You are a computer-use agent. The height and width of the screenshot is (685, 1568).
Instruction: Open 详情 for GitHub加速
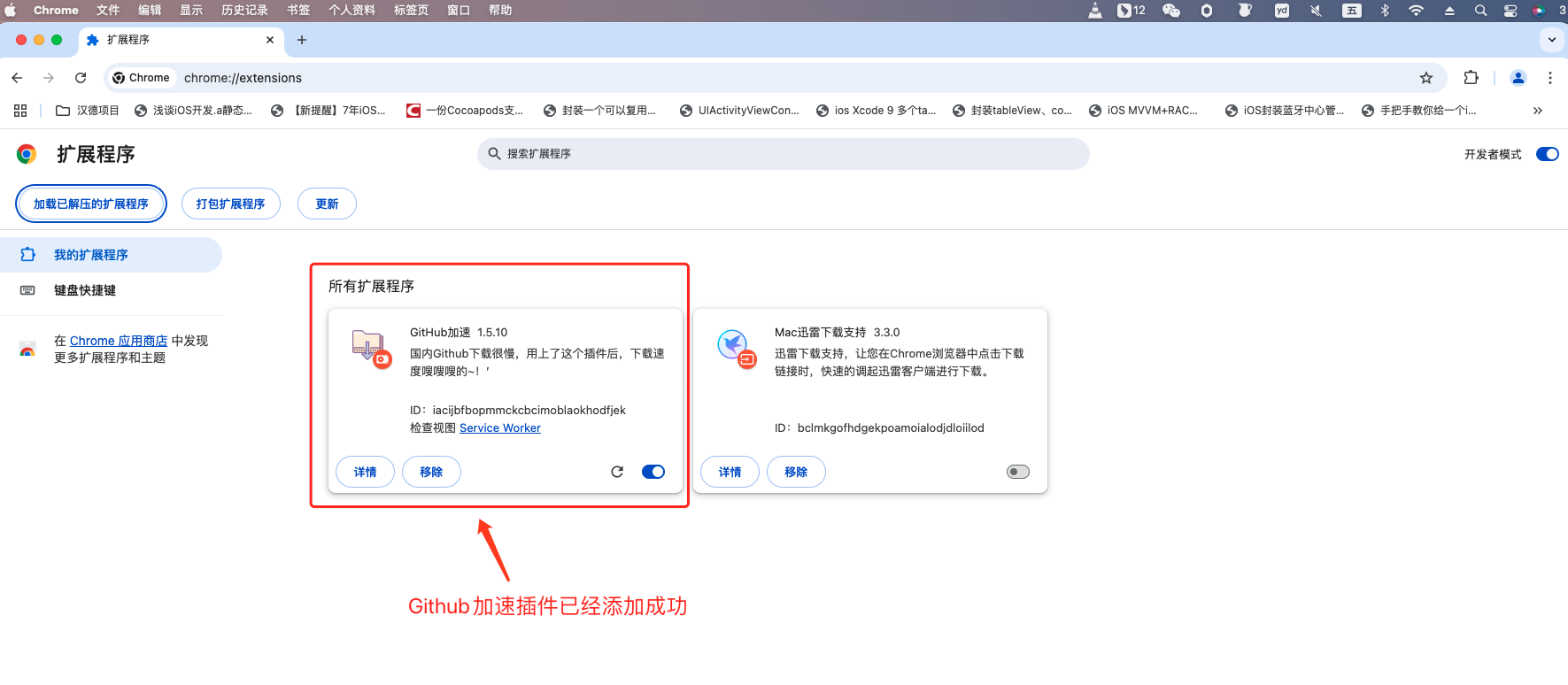click(x=366, y=472)
